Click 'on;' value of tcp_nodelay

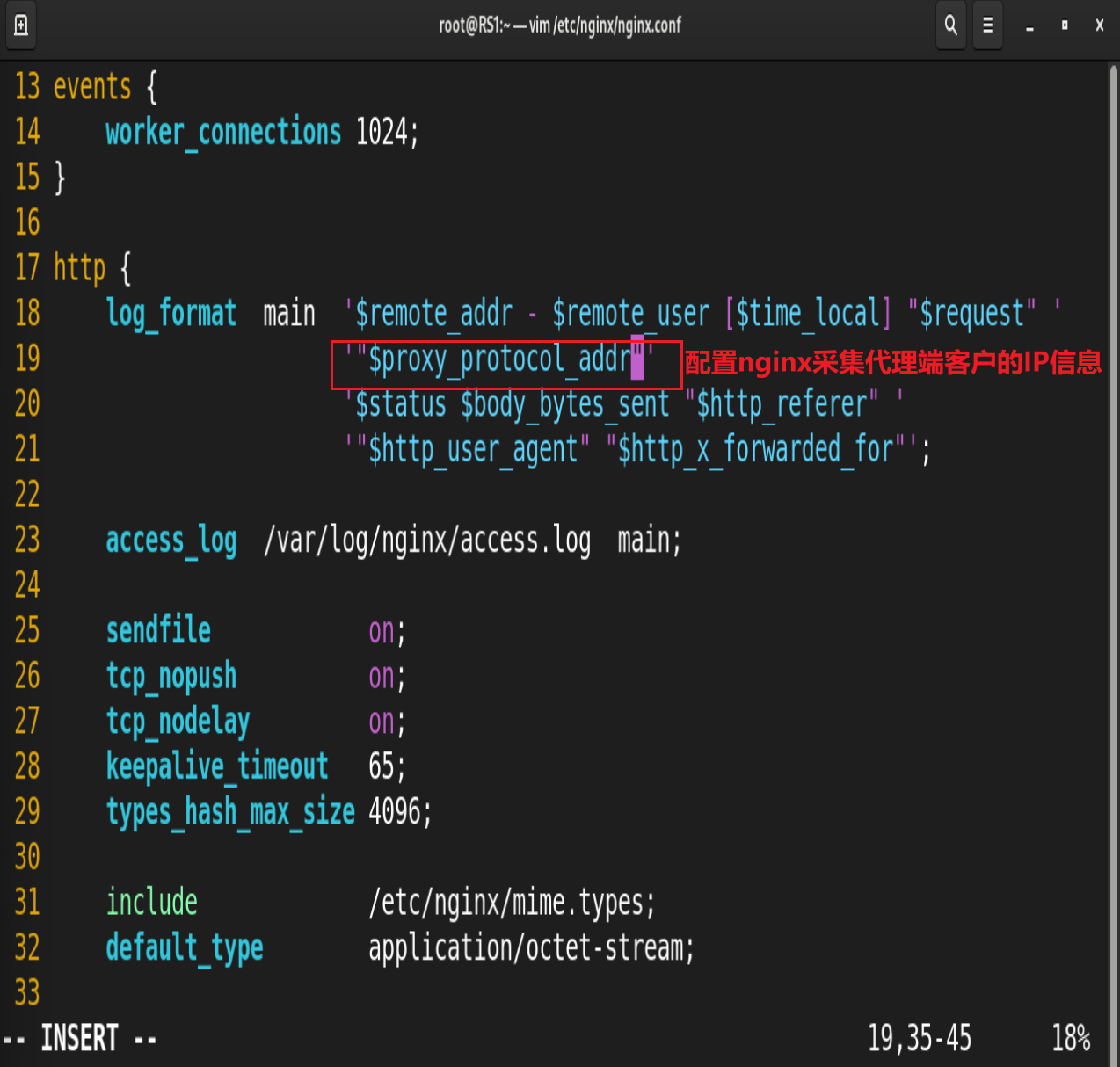click(387, 722)
